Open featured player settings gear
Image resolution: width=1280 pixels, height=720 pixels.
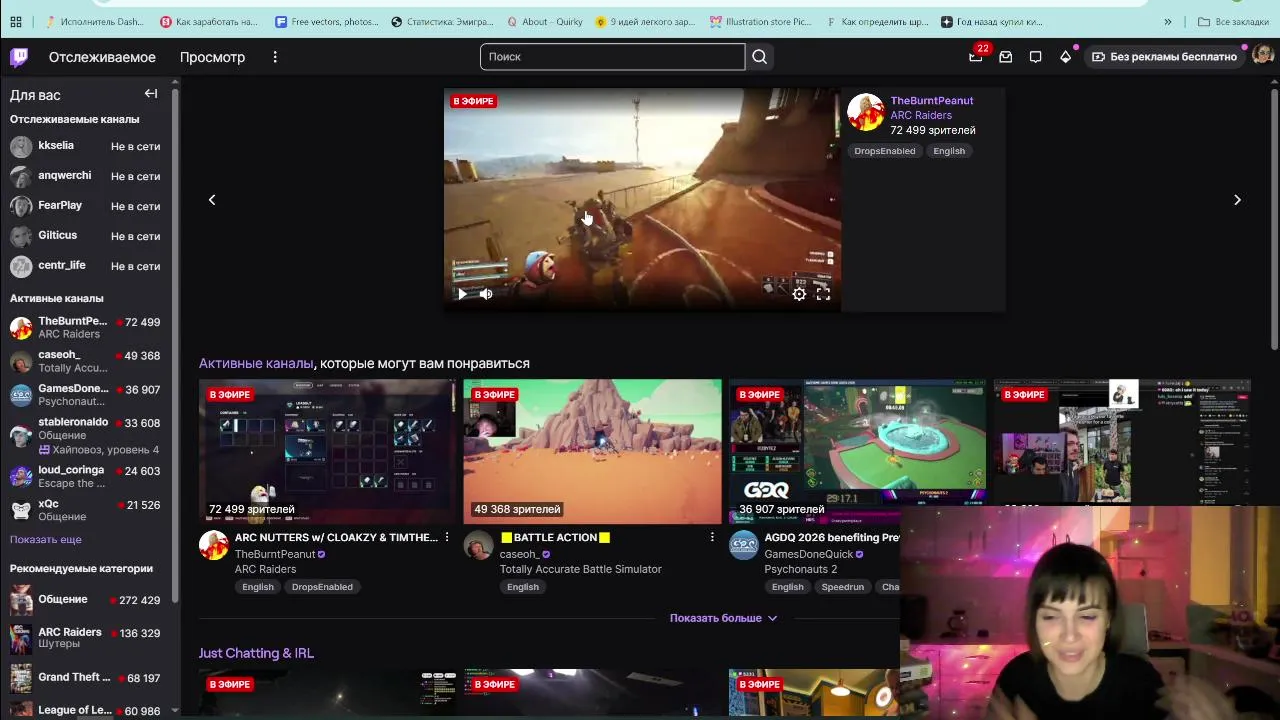pos(799,294)
